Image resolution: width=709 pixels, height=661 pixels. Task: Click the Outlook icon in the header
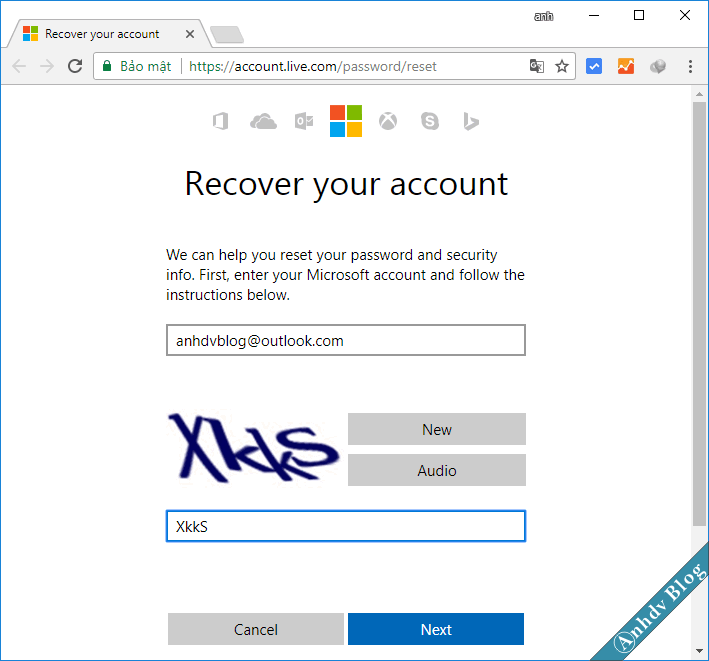304,121
